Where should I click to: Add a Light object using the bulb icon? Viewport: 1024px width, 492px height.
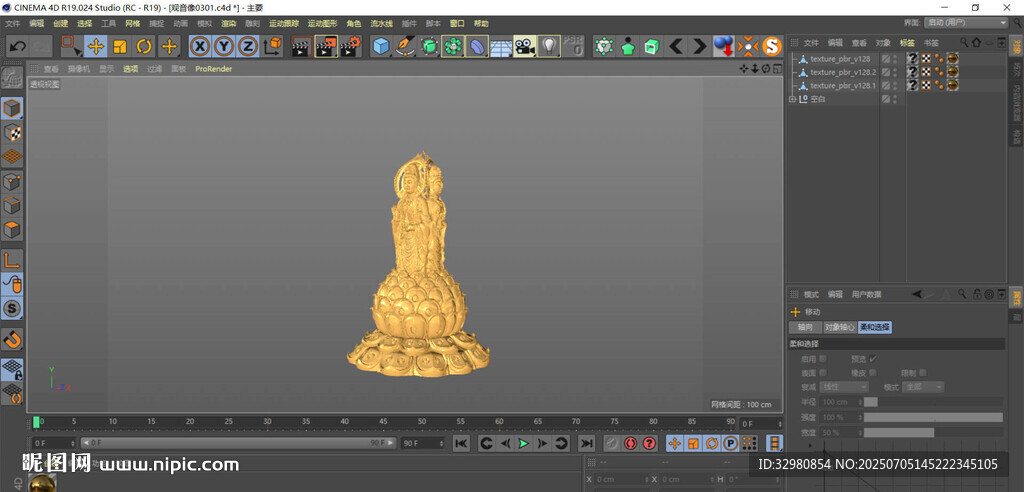coord(549,46)
